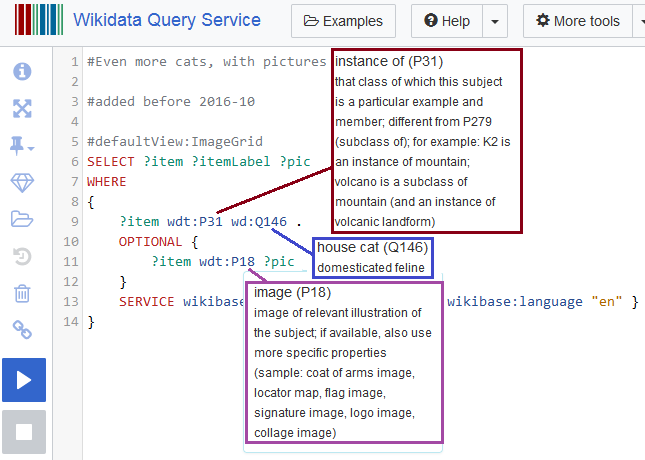The height and width of the screenshot is (460, 645).
Task: Click the open folder icon in sidebar
Action: point(22,219)
